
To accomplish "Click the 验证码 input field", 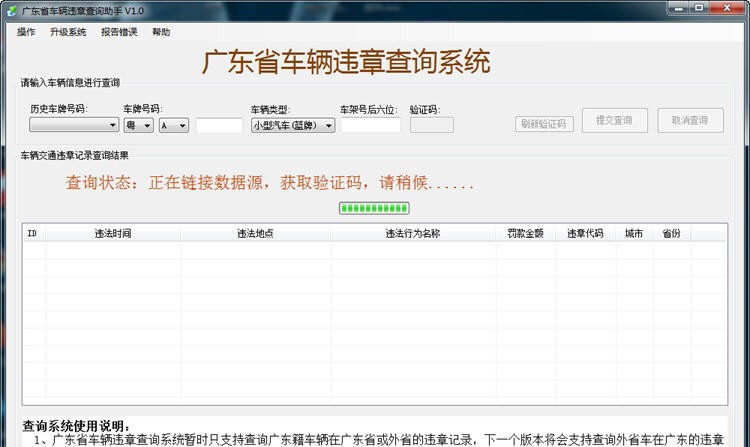I will coord(431,125).
